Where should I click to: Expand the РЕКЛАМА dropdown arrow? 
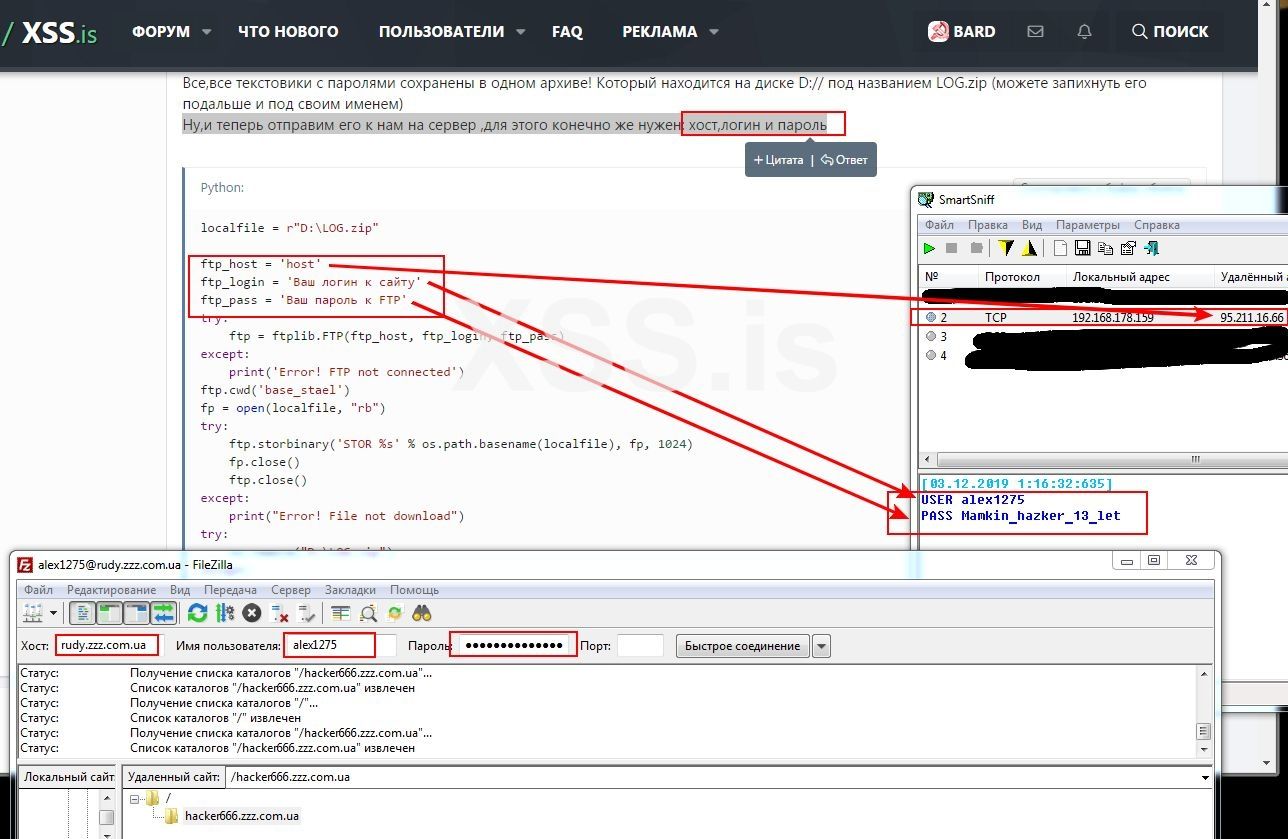714,32
